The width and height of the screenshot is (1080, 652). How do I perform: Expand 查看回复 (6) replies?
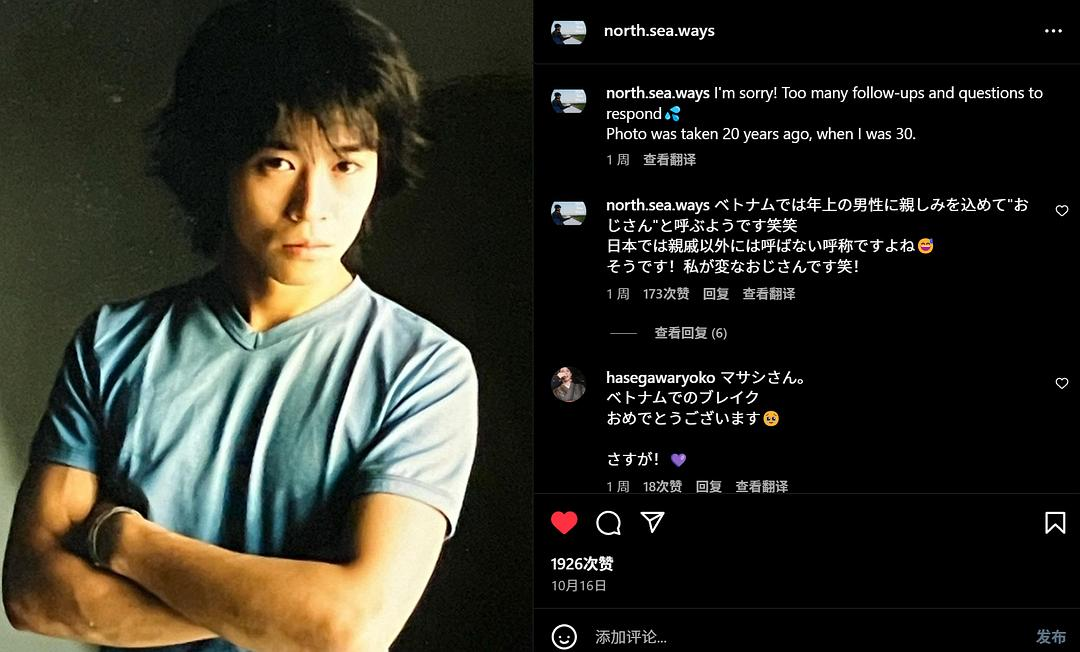690,333
